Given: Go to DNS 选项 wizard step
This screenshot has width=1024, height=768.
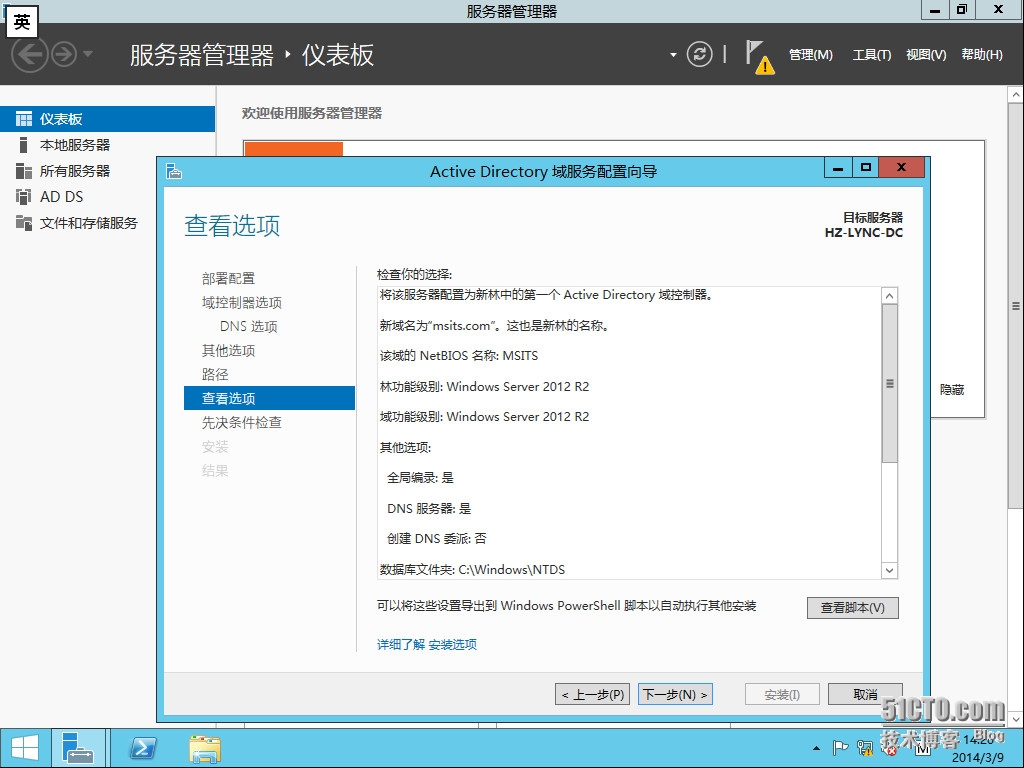Looking at the screenshot, I should [248, 327].
